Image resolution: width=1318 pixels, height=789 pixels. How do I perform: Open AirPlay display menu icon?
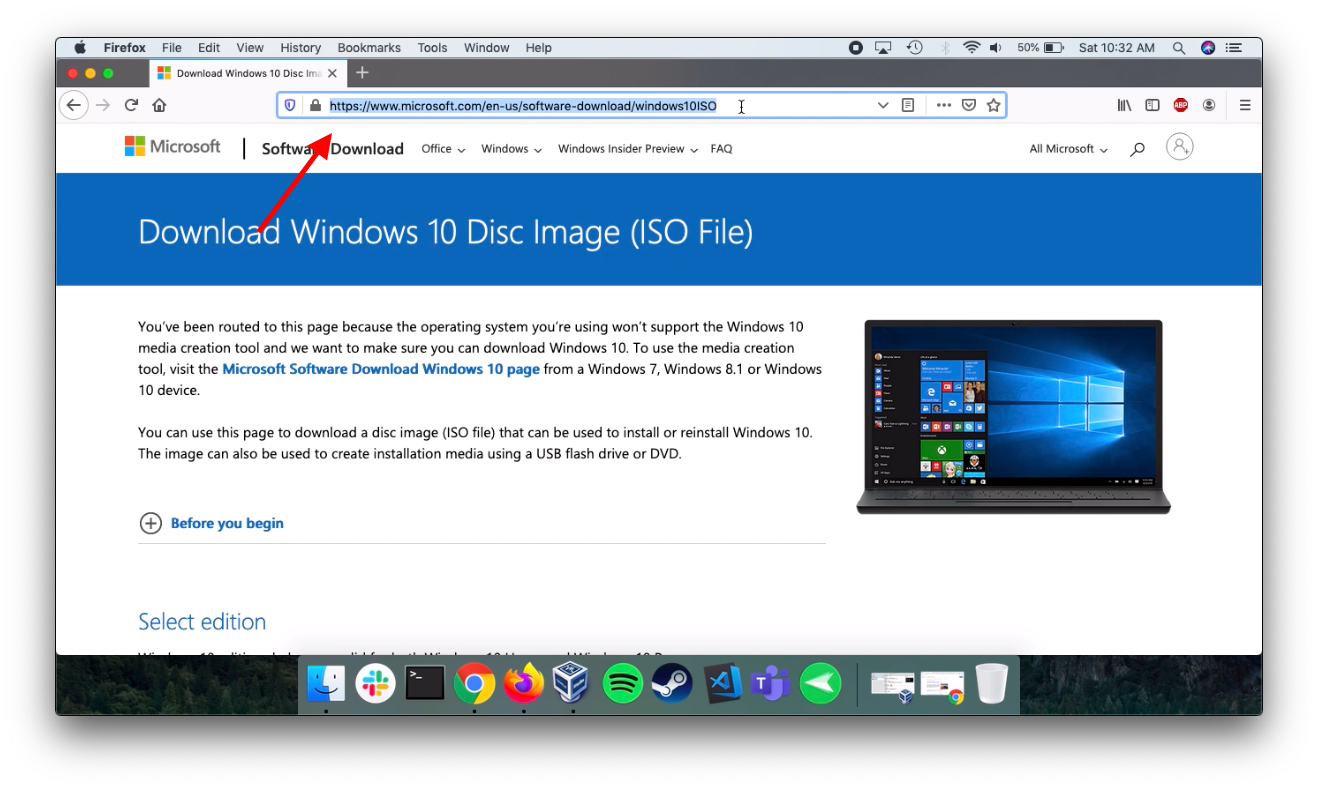[x=883, y=47]
